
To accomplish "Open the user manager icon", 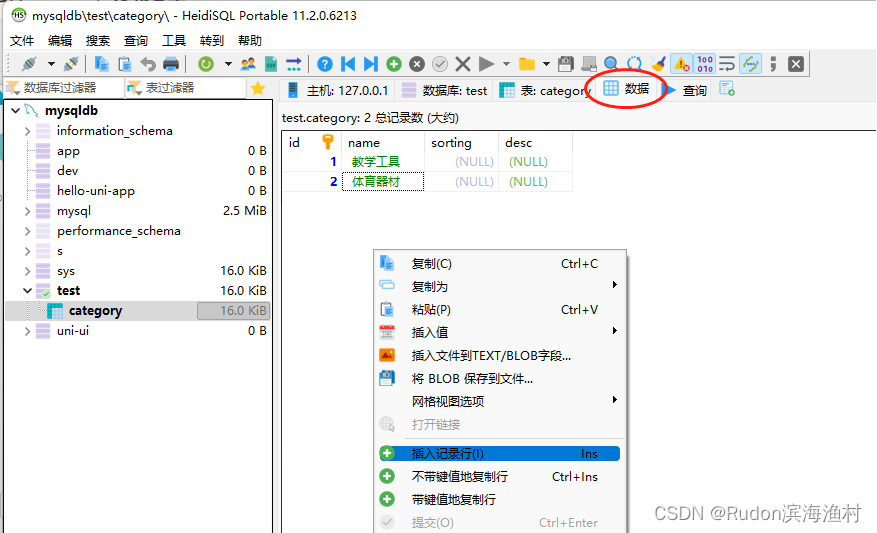I will [248, 64].
